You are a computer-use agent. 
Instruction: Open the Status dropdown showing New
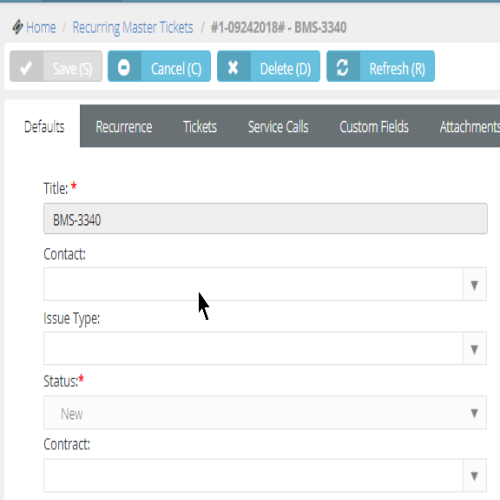[265, 413]
